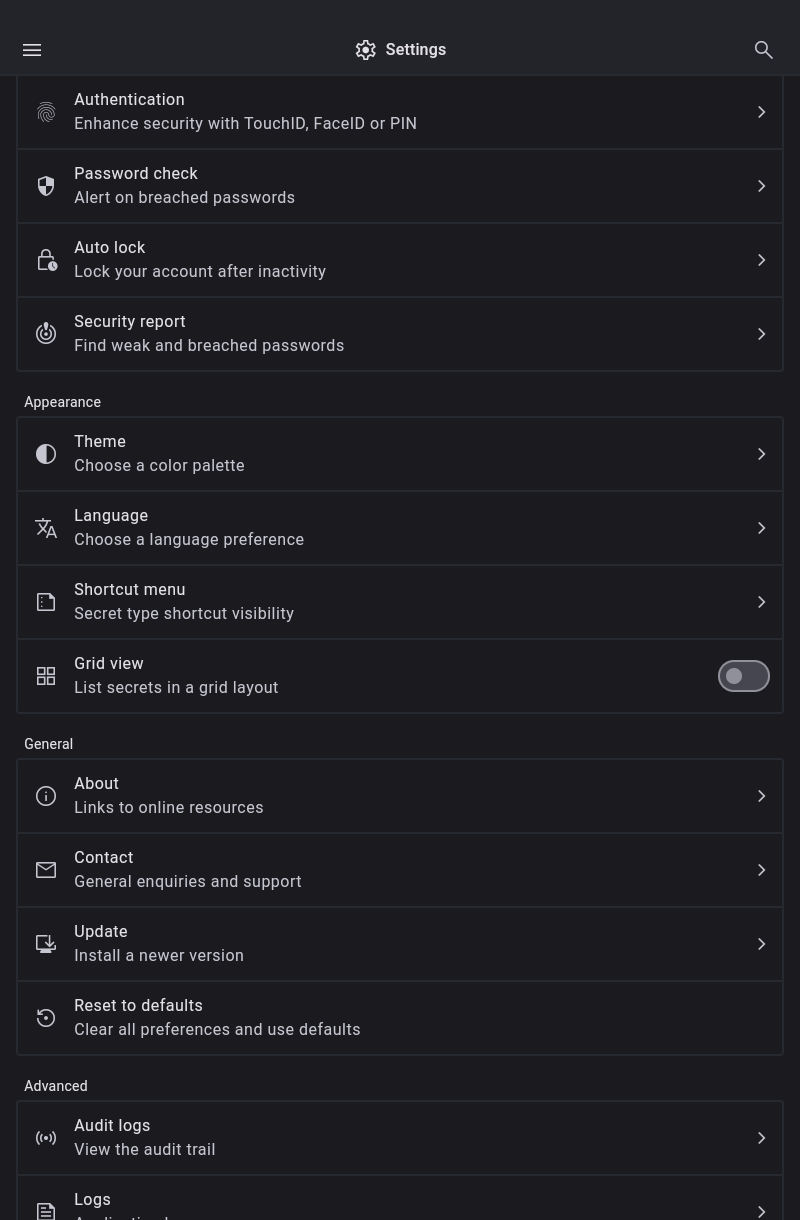Click the Auto lock padlock icon
The image size is (800, 1220).
point(46,260)
